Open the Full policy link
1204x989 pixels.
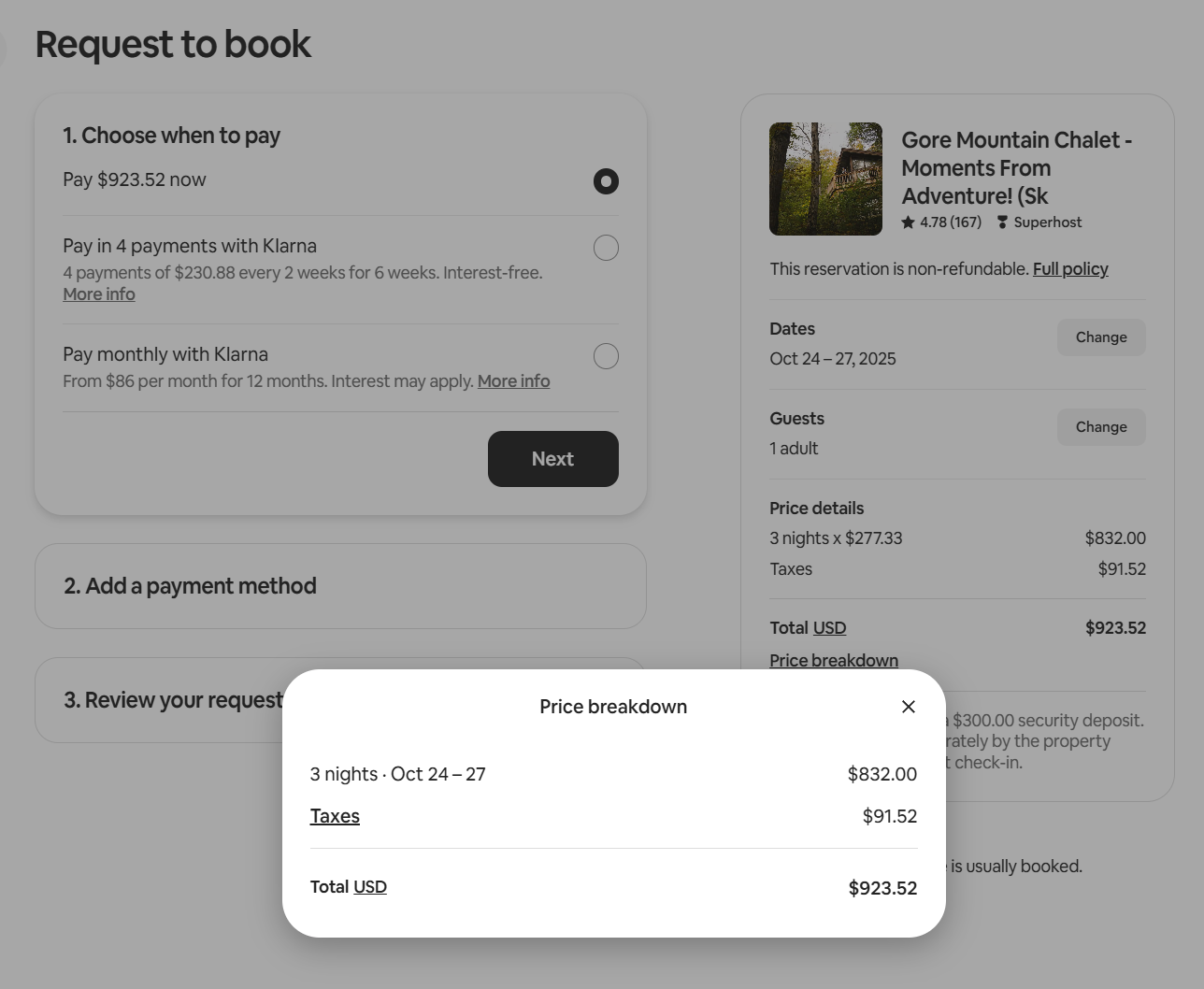[x=1070, y=269]
